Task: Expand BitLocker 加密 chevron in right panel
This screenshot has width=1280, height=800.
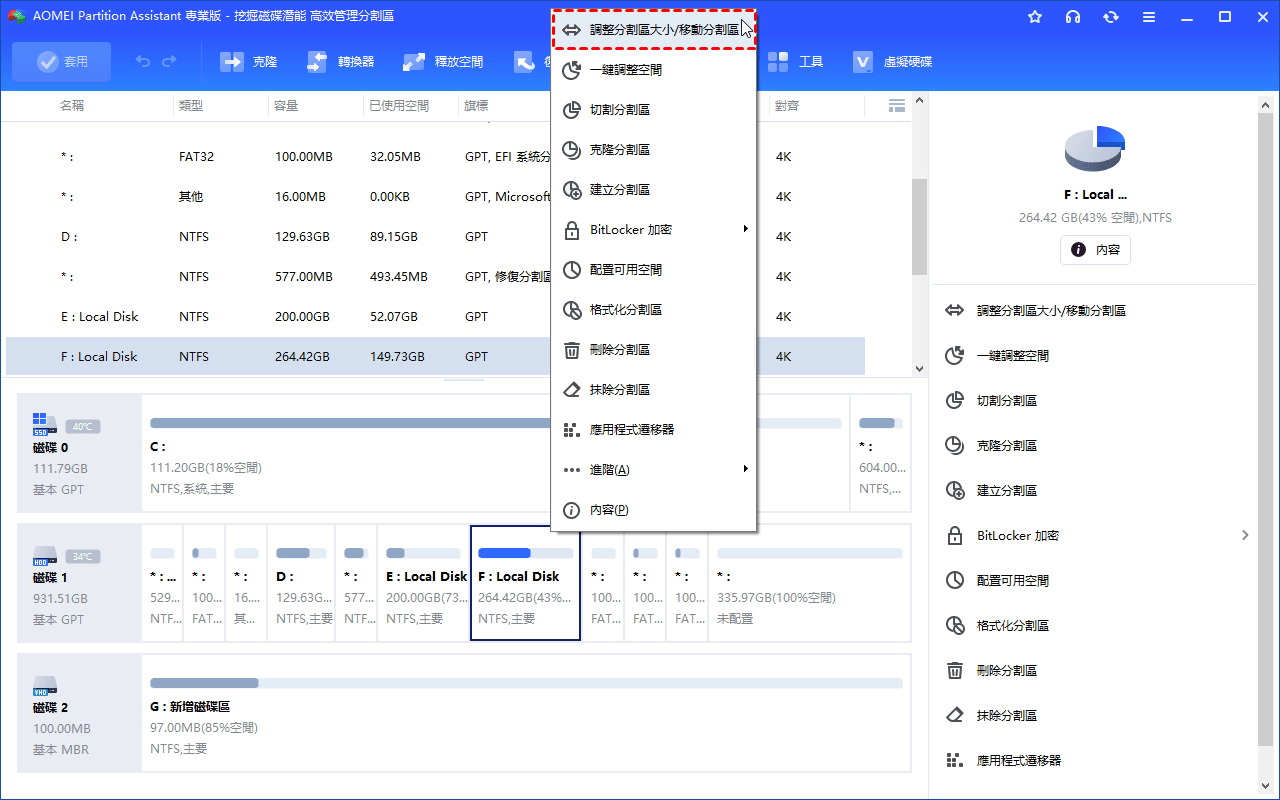Action: point(1245,536)
